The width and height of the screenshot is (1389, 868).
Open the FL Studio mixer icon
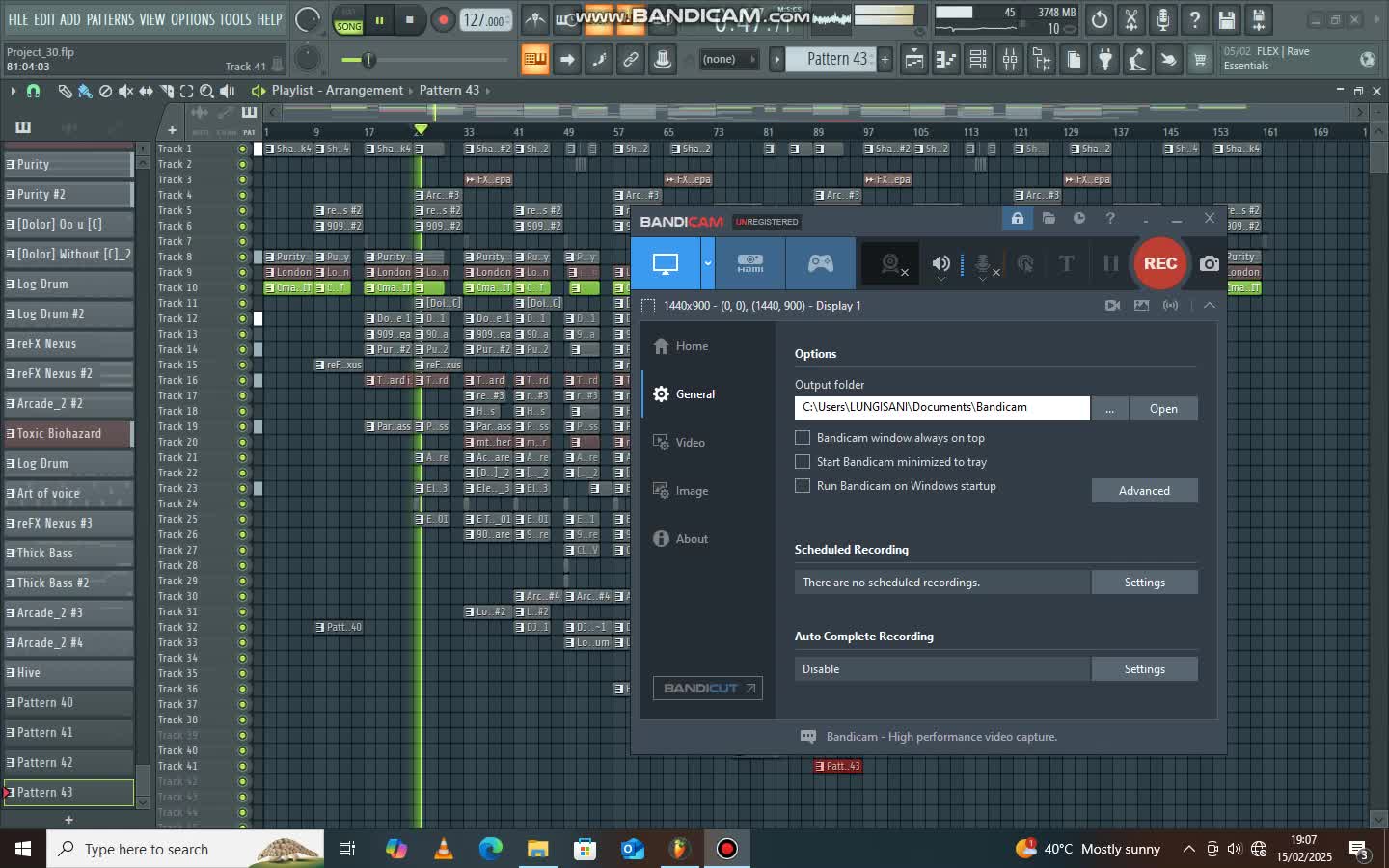tap(1010, 60)
